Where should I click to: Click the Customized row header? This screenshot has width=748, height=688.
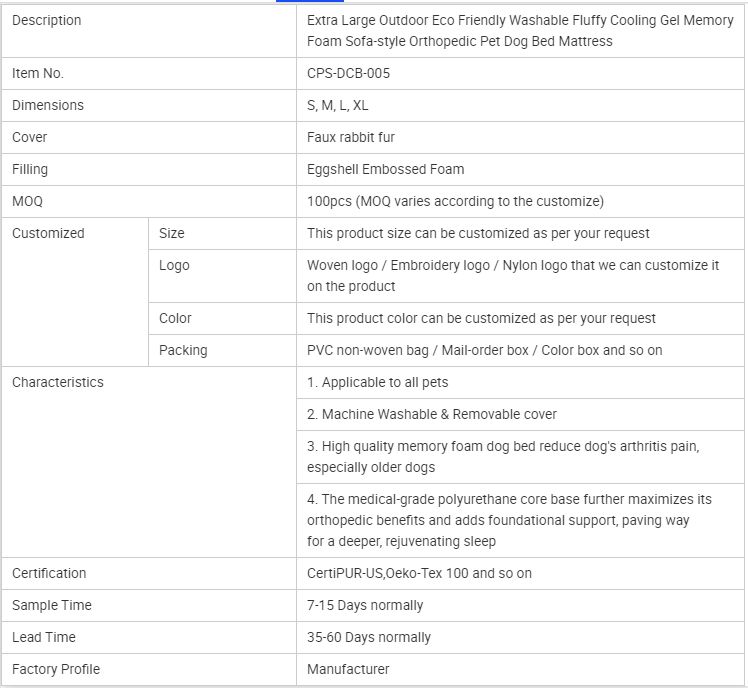[x=48, y=233]
